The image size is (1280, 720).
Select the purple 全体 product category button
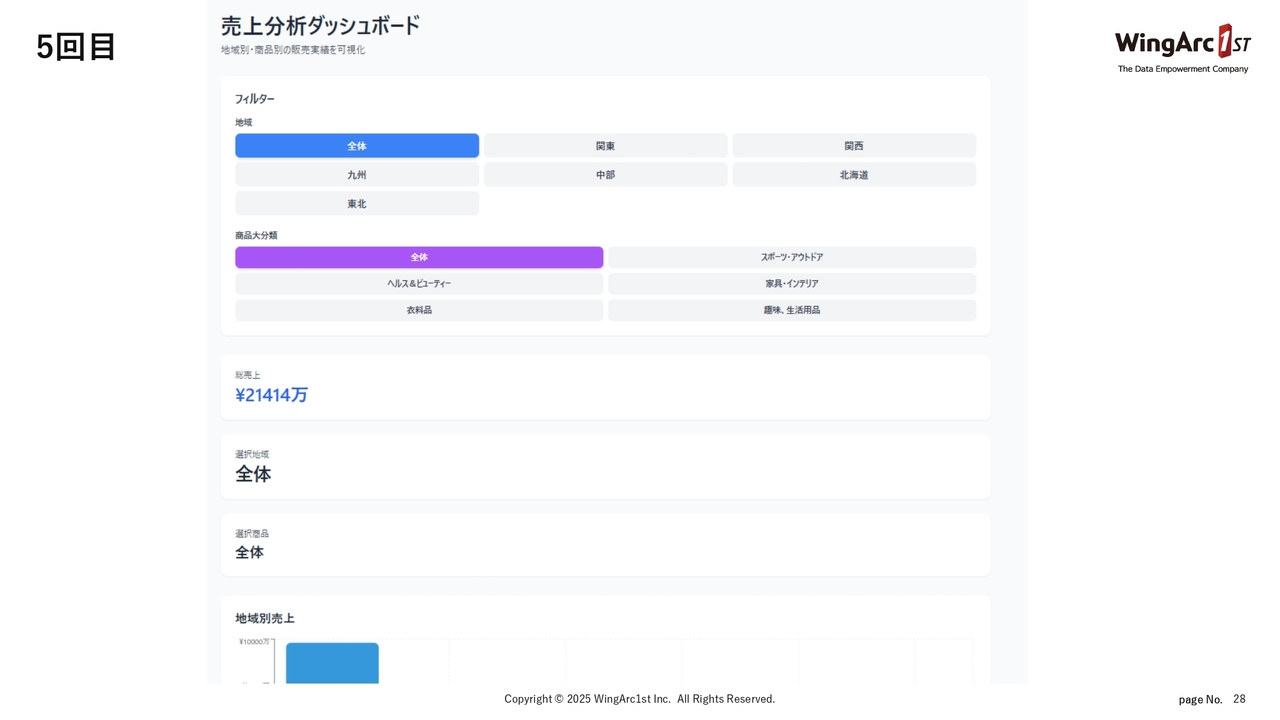[419, 257]
